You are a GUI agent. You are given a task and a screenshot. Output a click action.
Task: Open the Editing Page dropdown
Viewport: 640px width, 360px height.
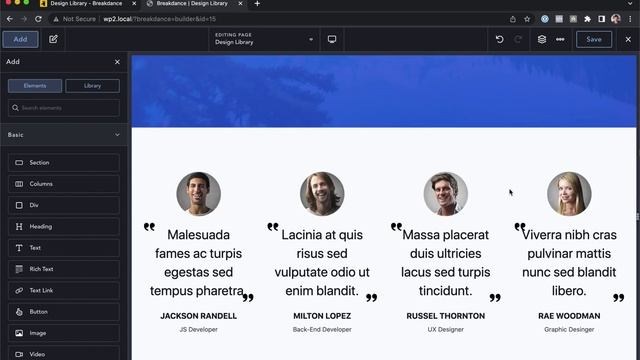coord(264,39)
